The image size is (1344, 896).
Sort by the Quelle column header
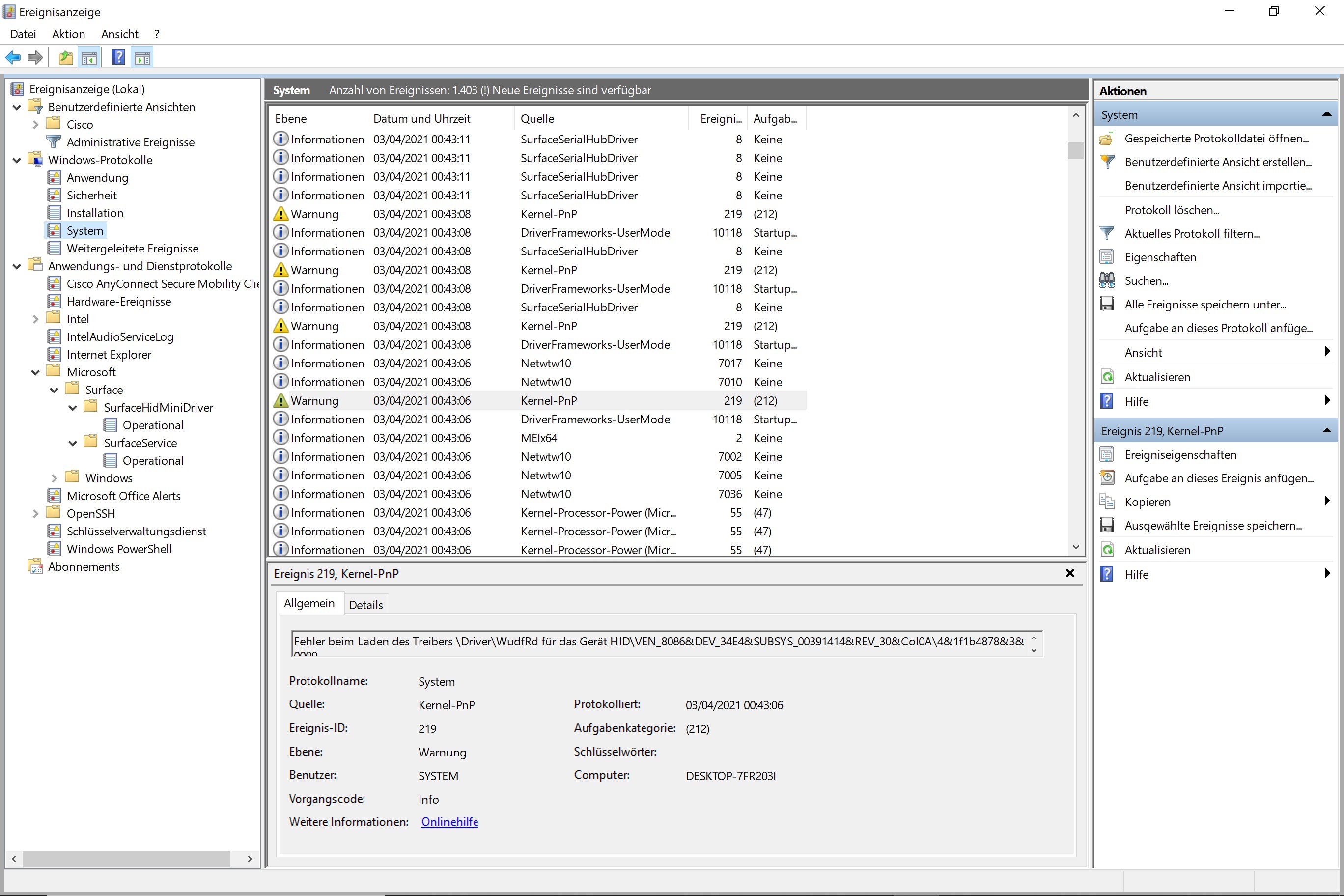point(601,118)
